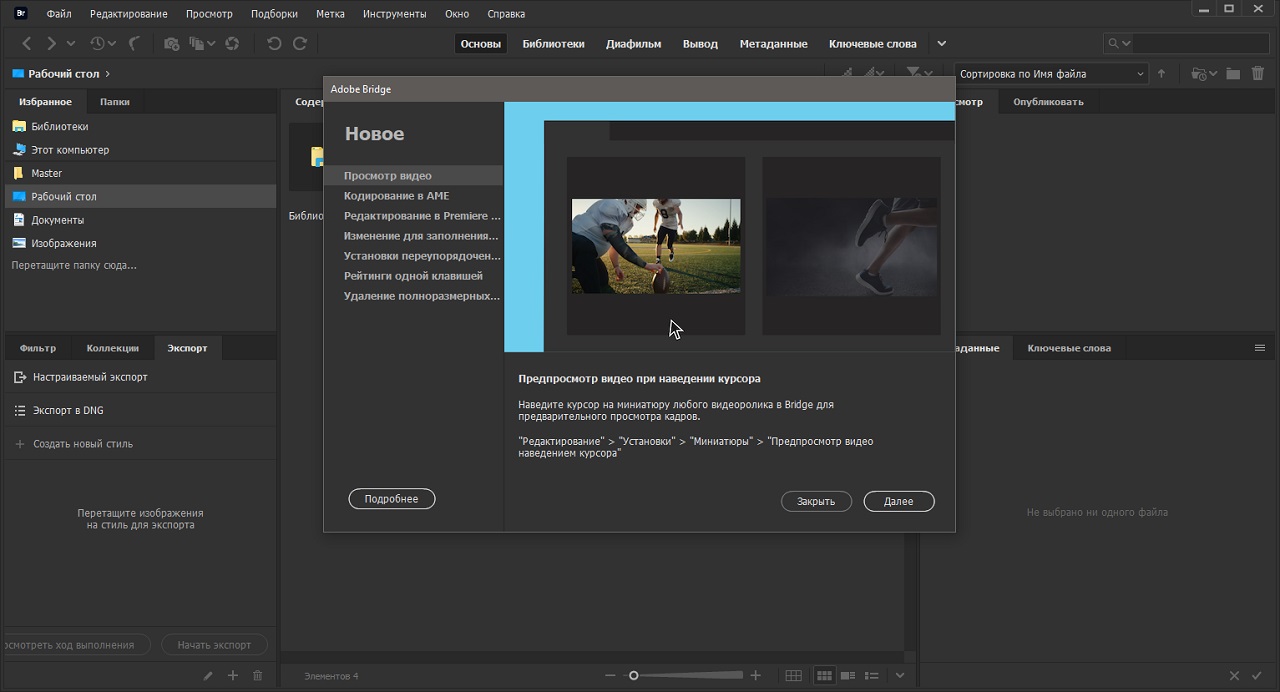1280x692 pixels.
Task: Click the create new folder icon
Action: tap(1233, 74)
